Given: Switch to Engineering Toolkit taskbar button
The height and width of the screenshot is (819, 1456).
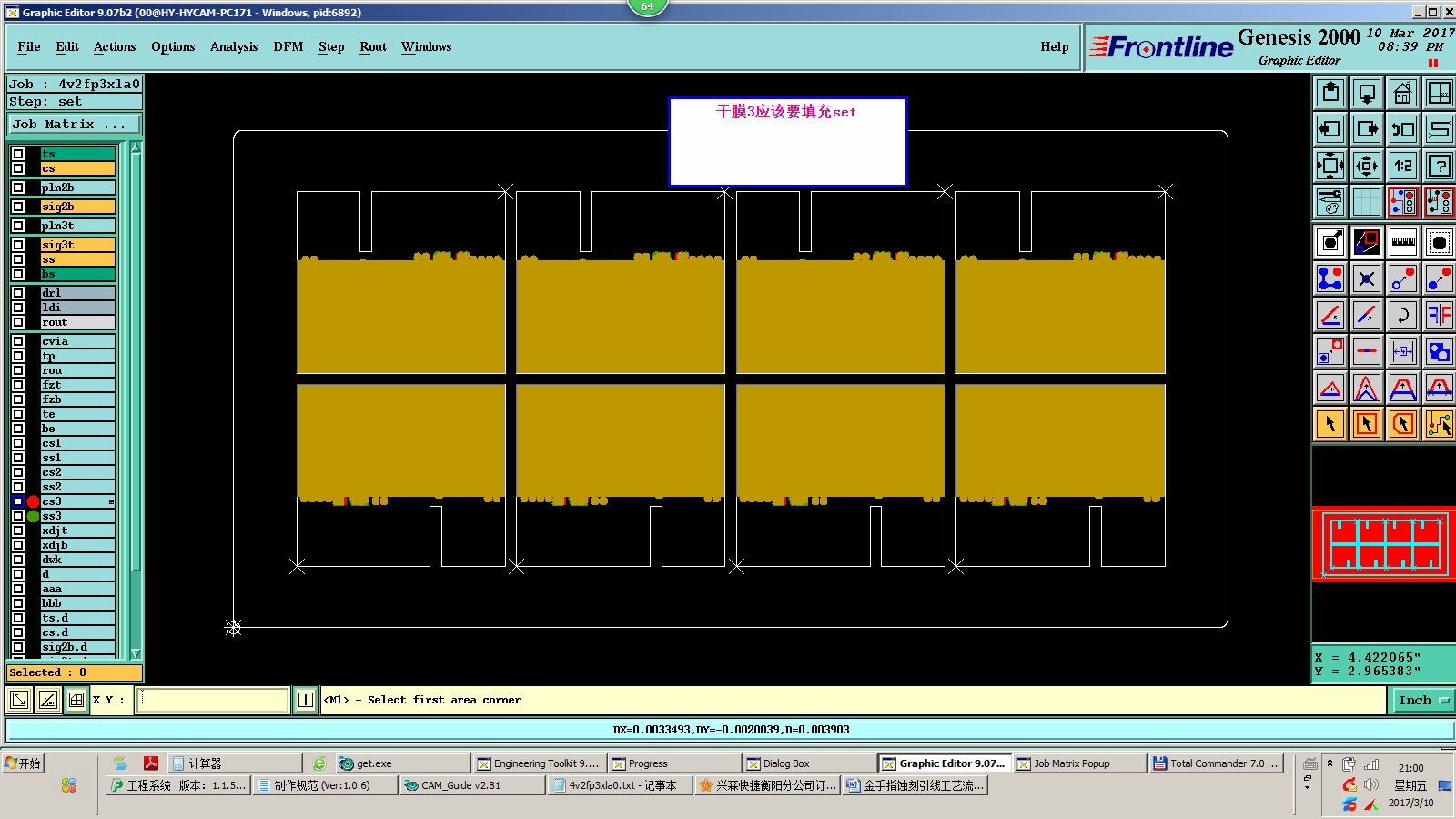Looking at the screenshot, I should (x=538, y=763).
